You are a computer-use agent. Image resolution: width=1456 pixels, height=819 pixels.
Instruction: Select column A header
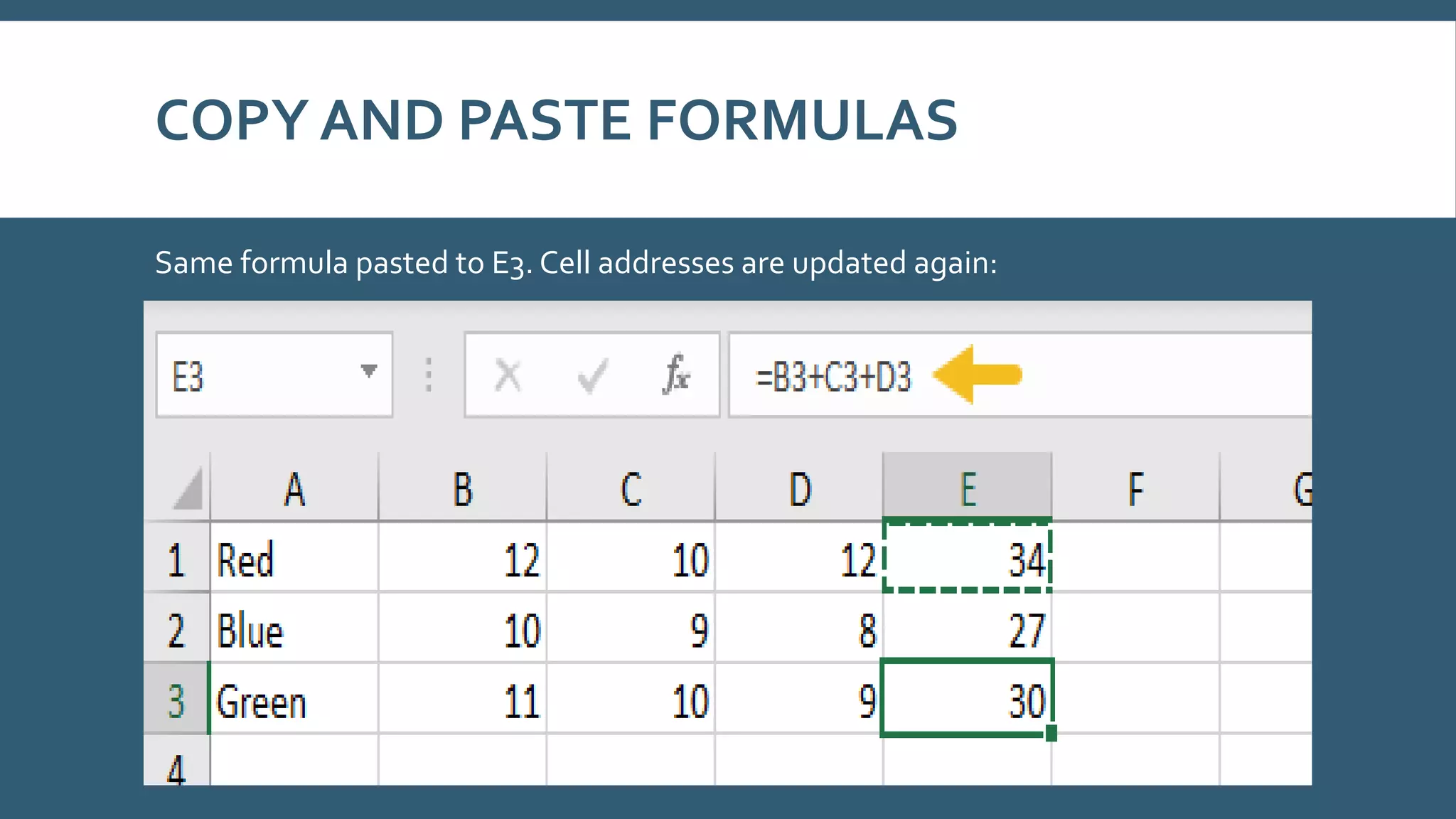(294, 489)
